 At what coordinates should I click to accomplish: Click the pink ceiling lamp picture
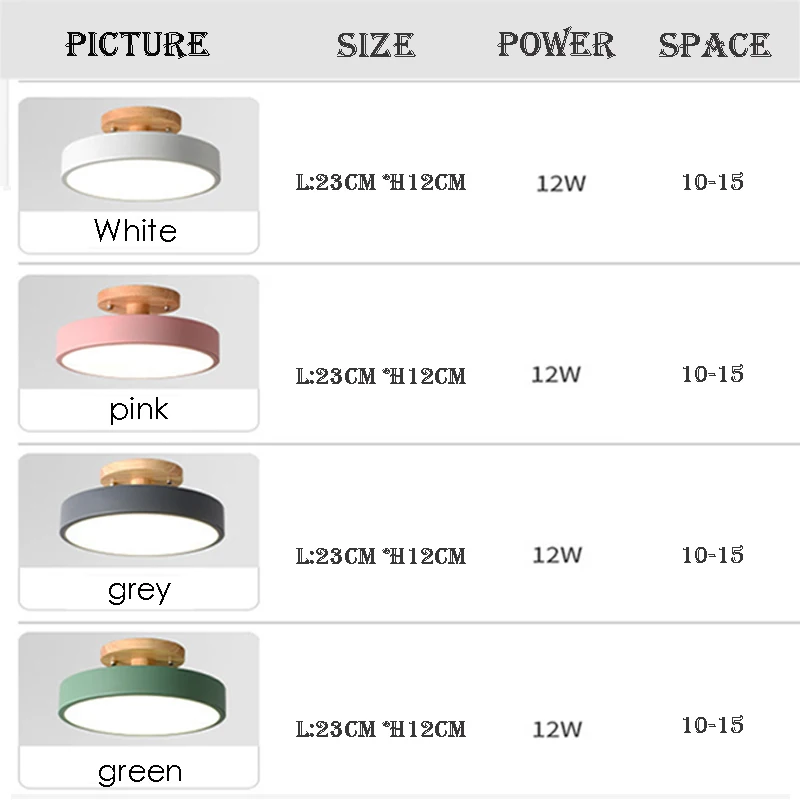(x=139, y=335)
